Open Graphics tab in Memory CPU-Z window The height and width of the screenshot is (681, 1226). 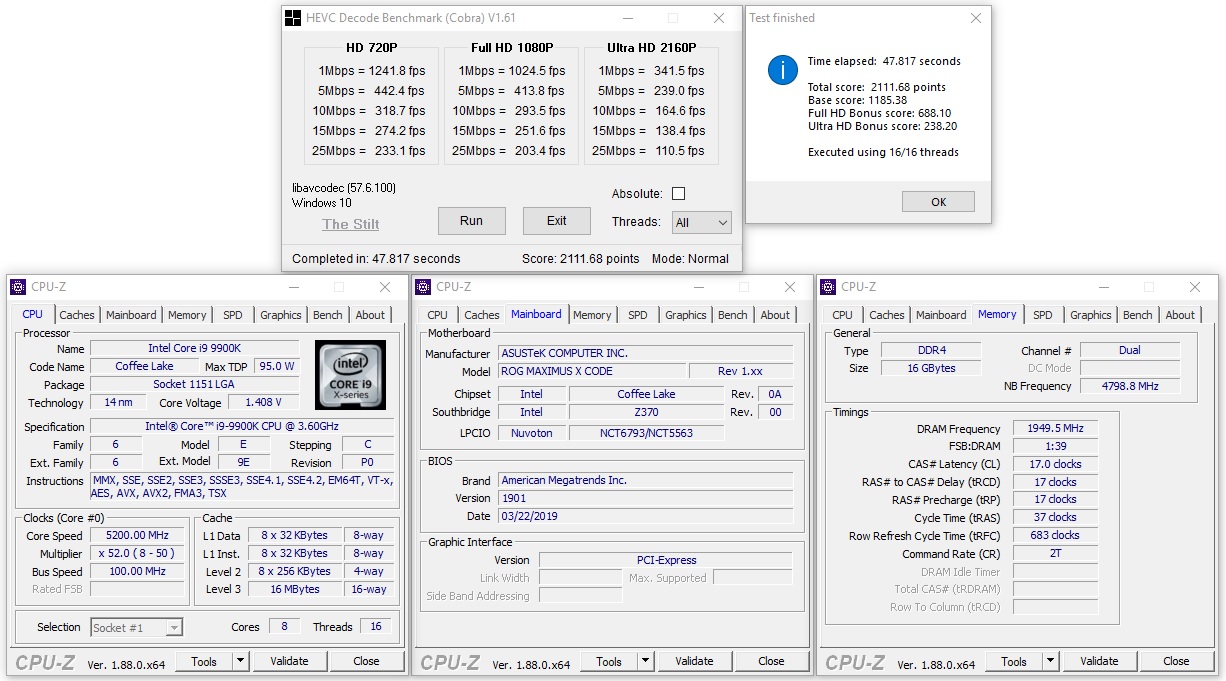click(x=1091, y=315)
